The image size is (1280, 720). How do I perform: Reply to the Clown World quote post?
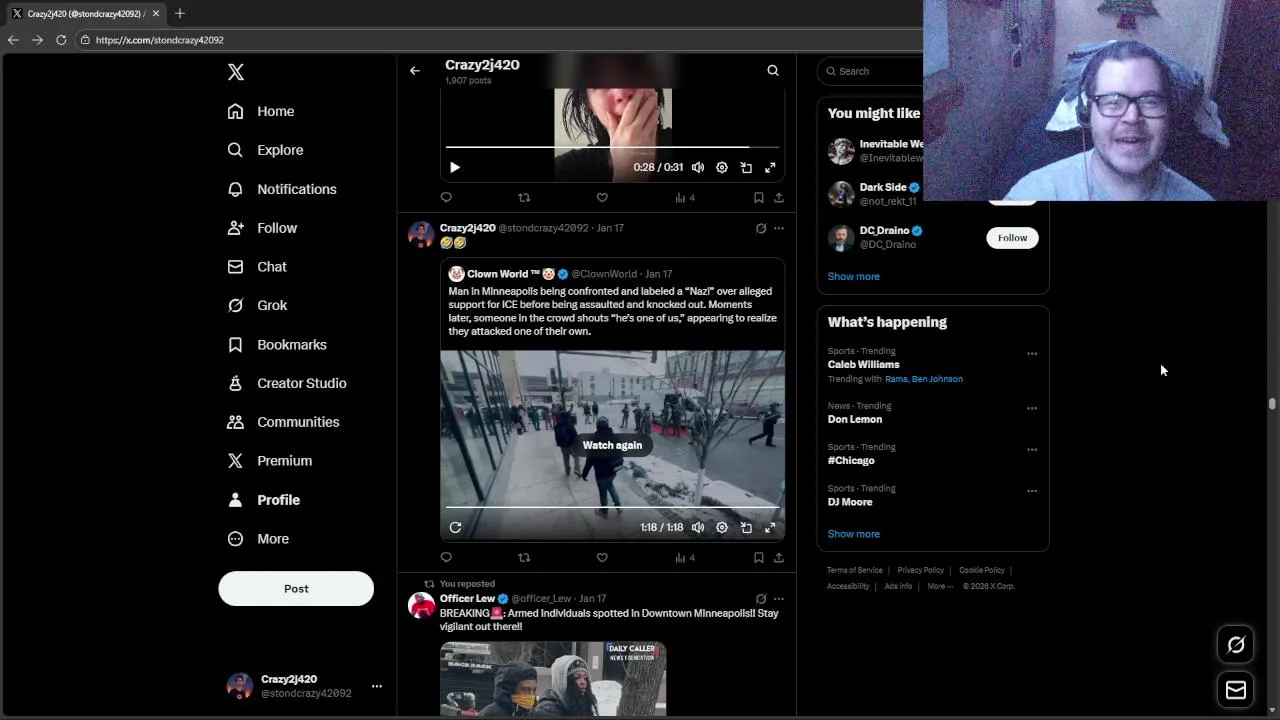pyautogui.click(x=446, y=558)
